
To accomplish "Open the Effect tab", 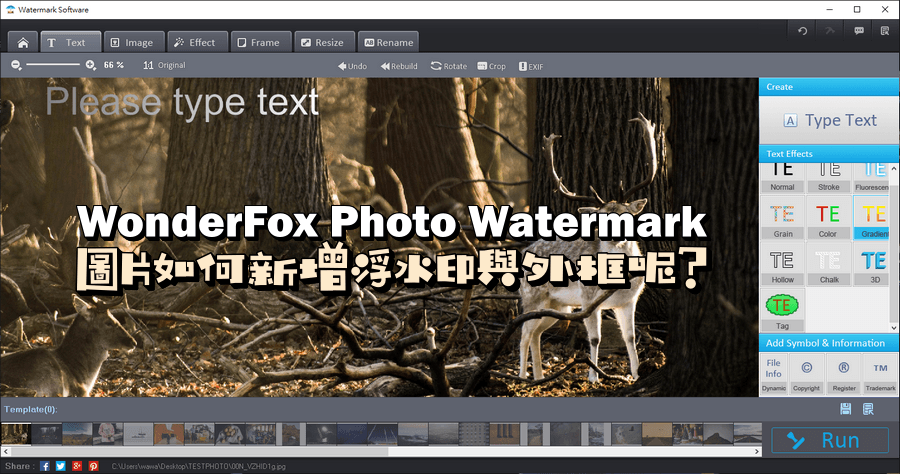I will tap(197, 42).
